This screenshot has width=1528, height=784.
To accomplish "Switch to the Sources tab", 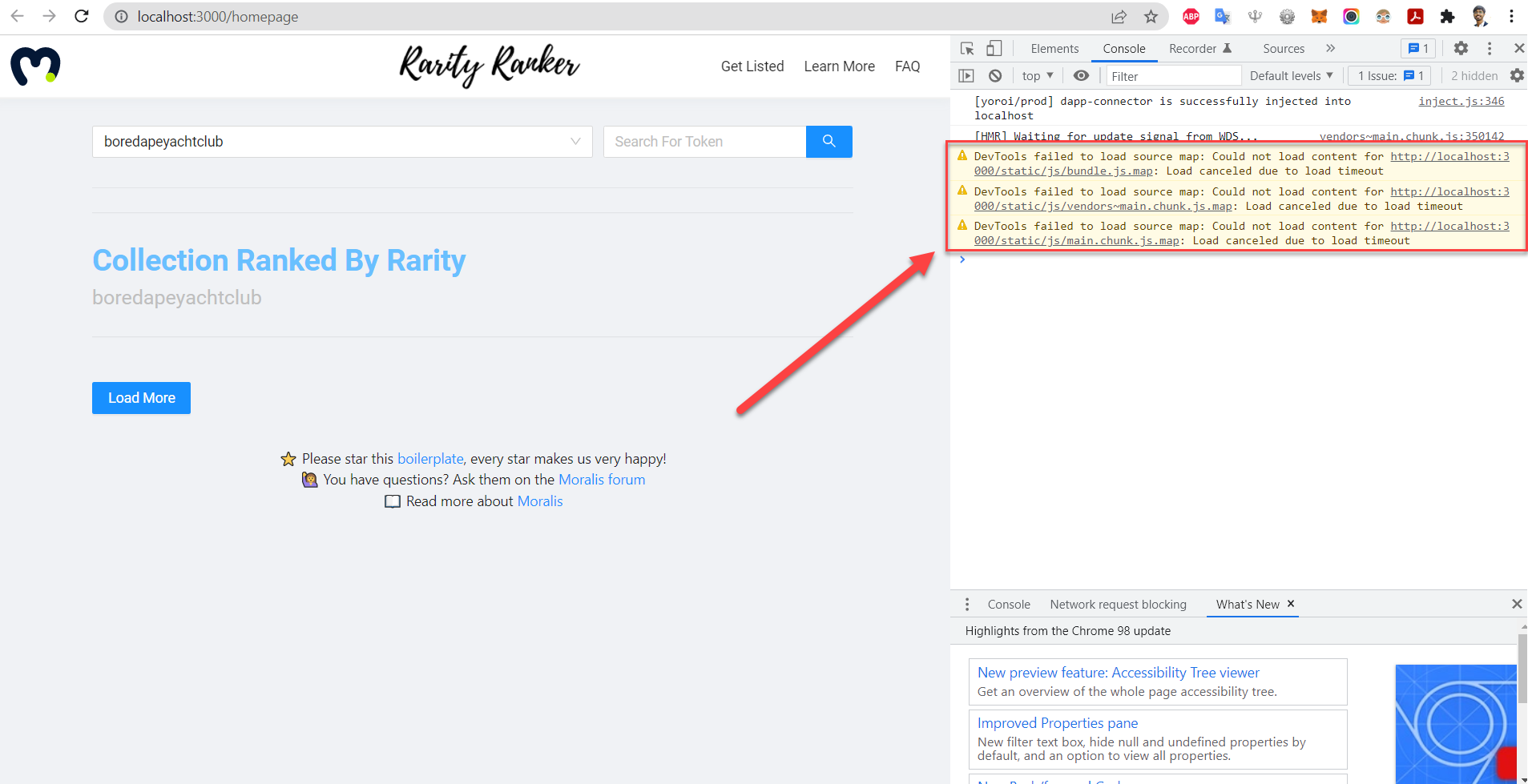I will point(1284,49).
